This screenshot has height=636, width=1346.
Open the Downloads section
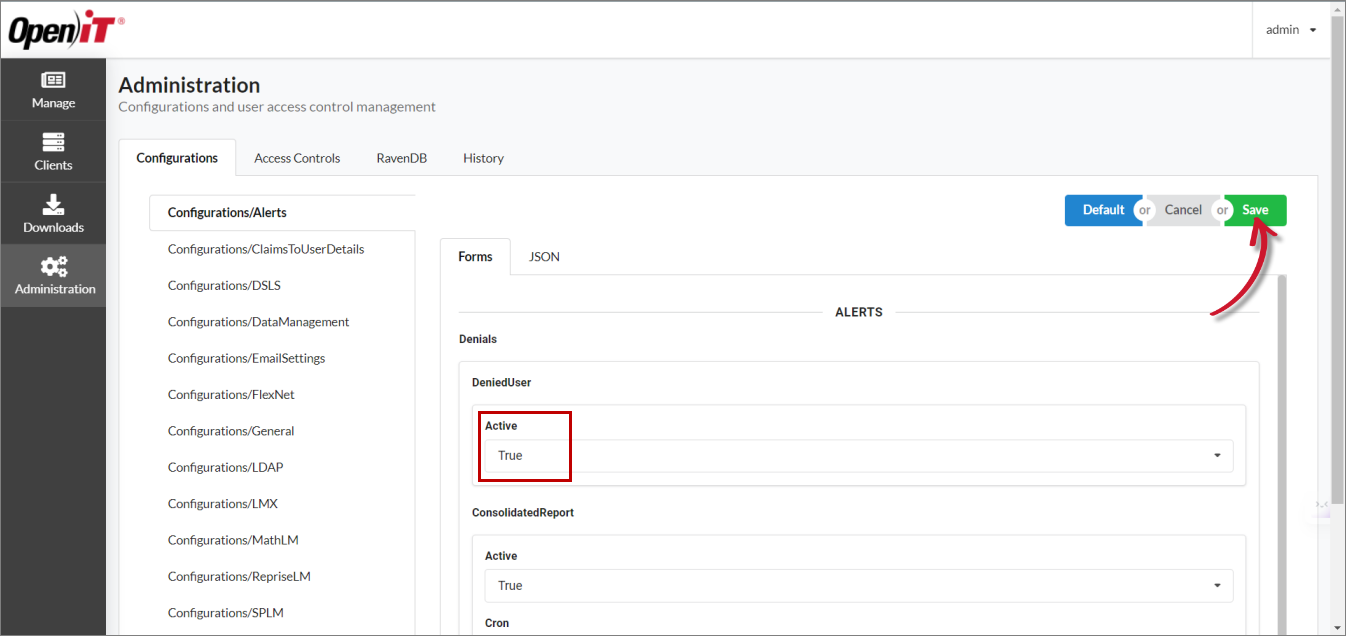(x=52, y=213)
